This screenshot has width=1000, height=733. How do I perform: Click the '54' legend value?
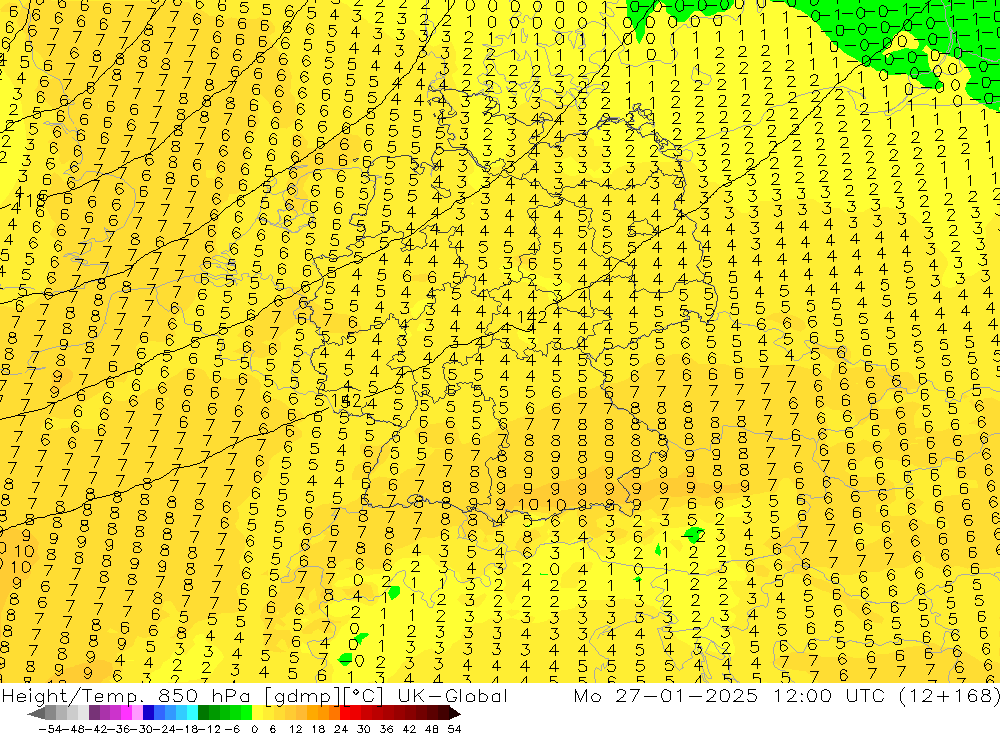point(454,729)
